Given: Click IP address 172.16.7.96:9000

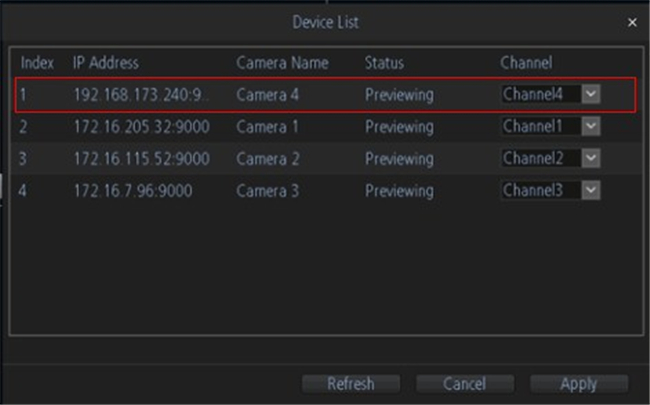Looking at the screenshot, I should click(133, 191).
